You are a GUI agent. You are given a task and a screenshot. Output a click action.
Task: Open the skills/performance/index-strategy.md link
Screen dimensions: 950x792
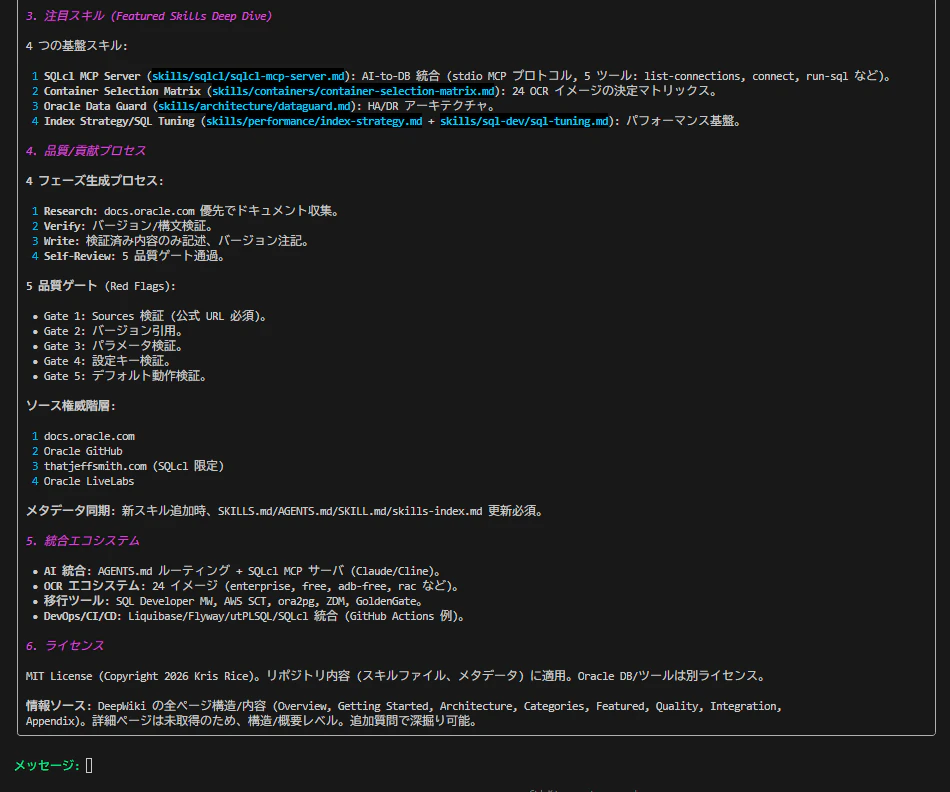314,121
